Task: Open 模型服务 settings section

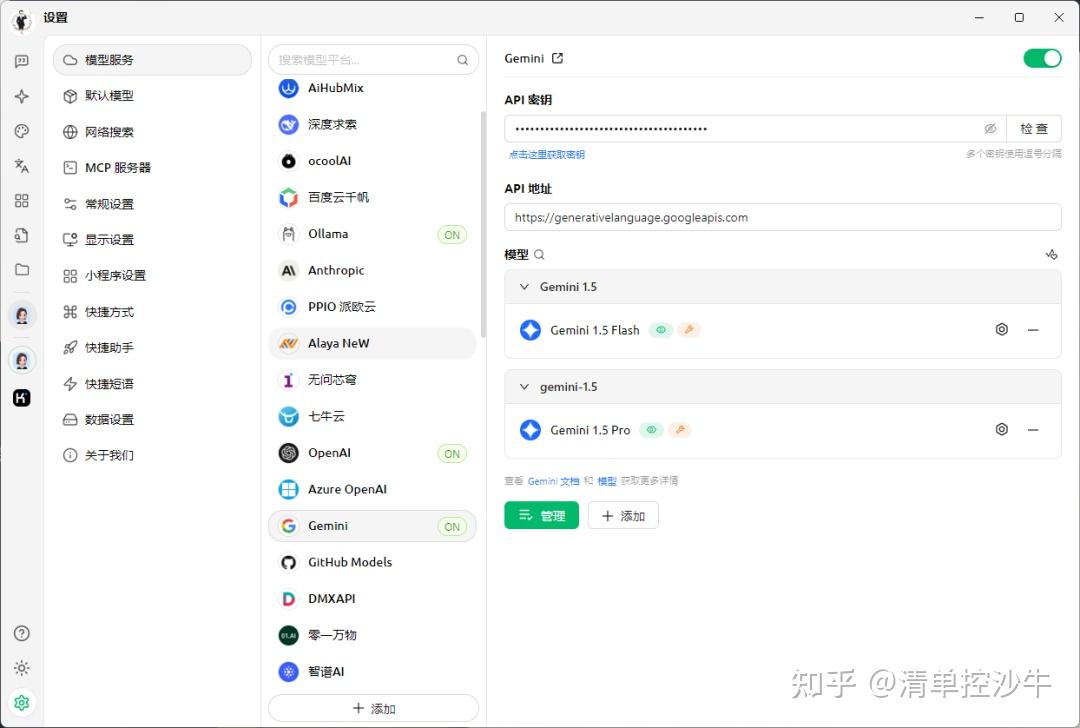Action: (152, 60)
